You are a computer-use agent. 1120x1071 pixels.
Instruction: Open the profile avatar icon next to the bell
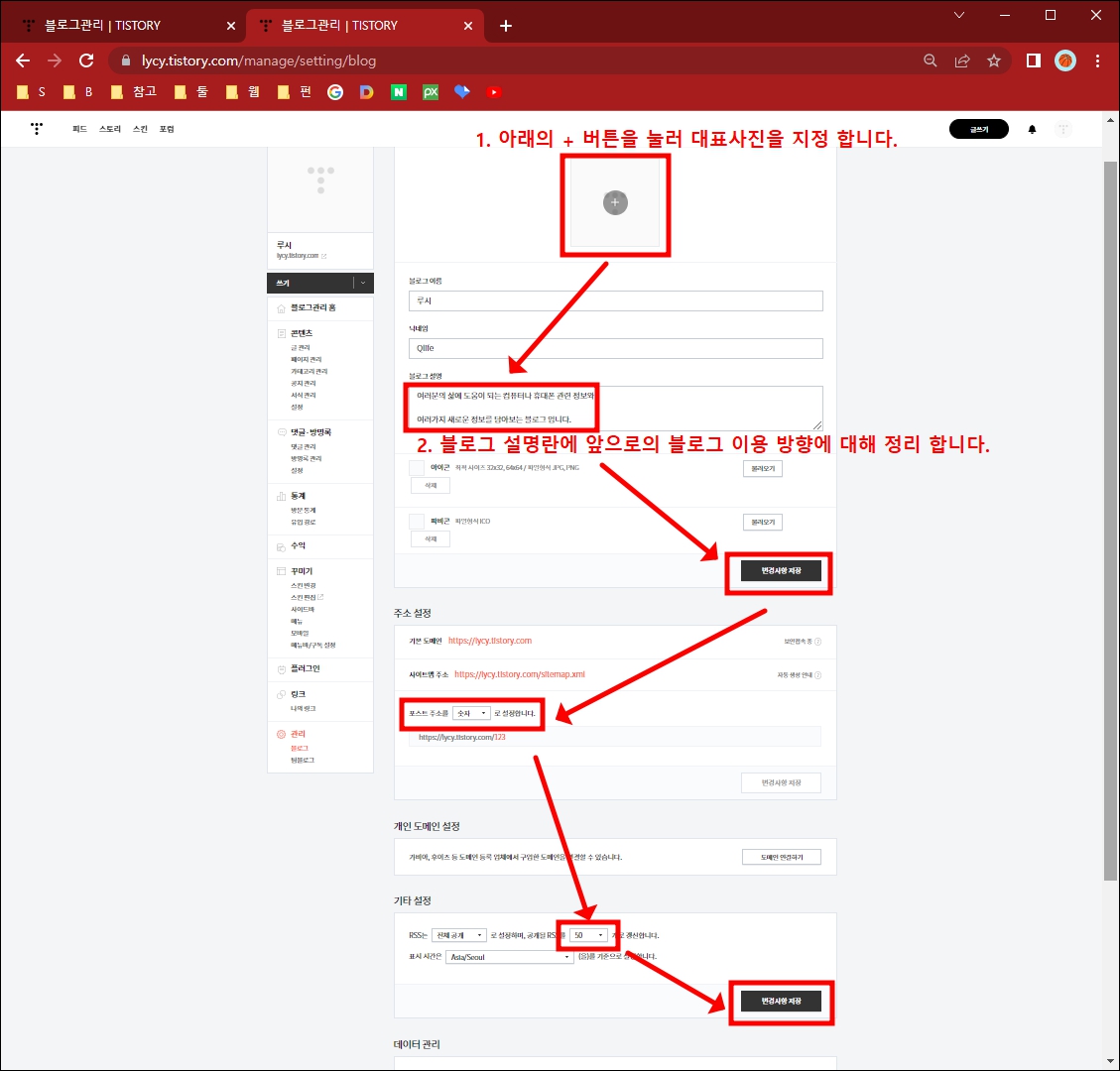[x=1062, y=129]
